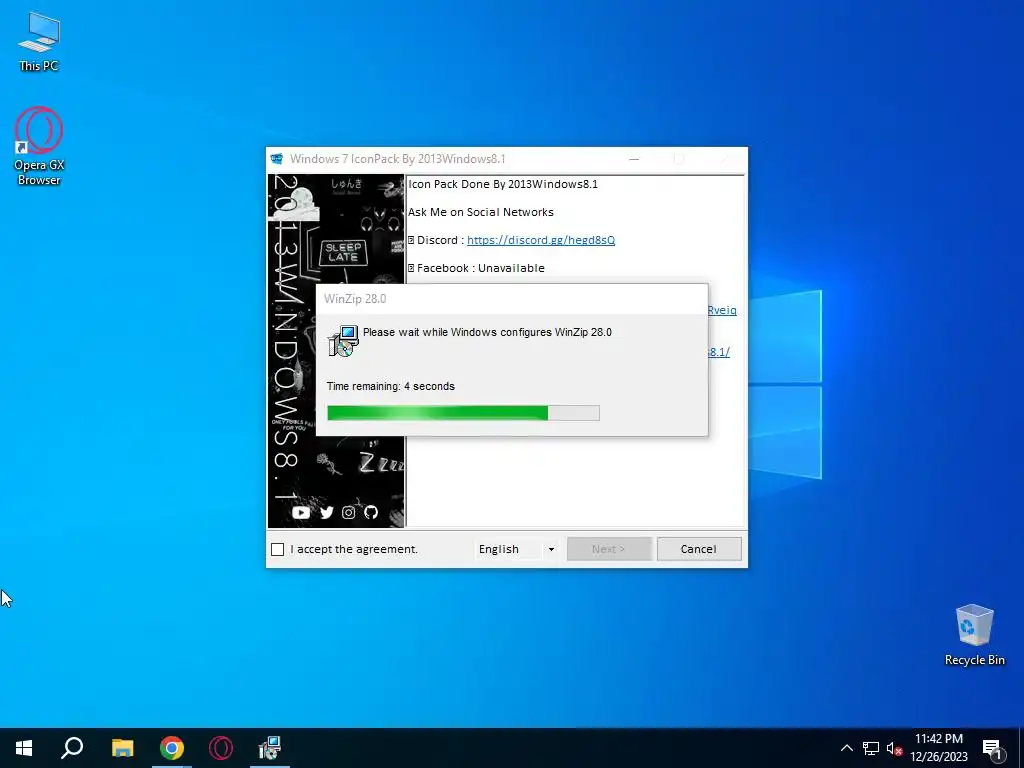Image resolution: width=1024 pixels, height=768 pixels.
Task: Launch Google Chrome from taskbar
Action: coord(172,748)
